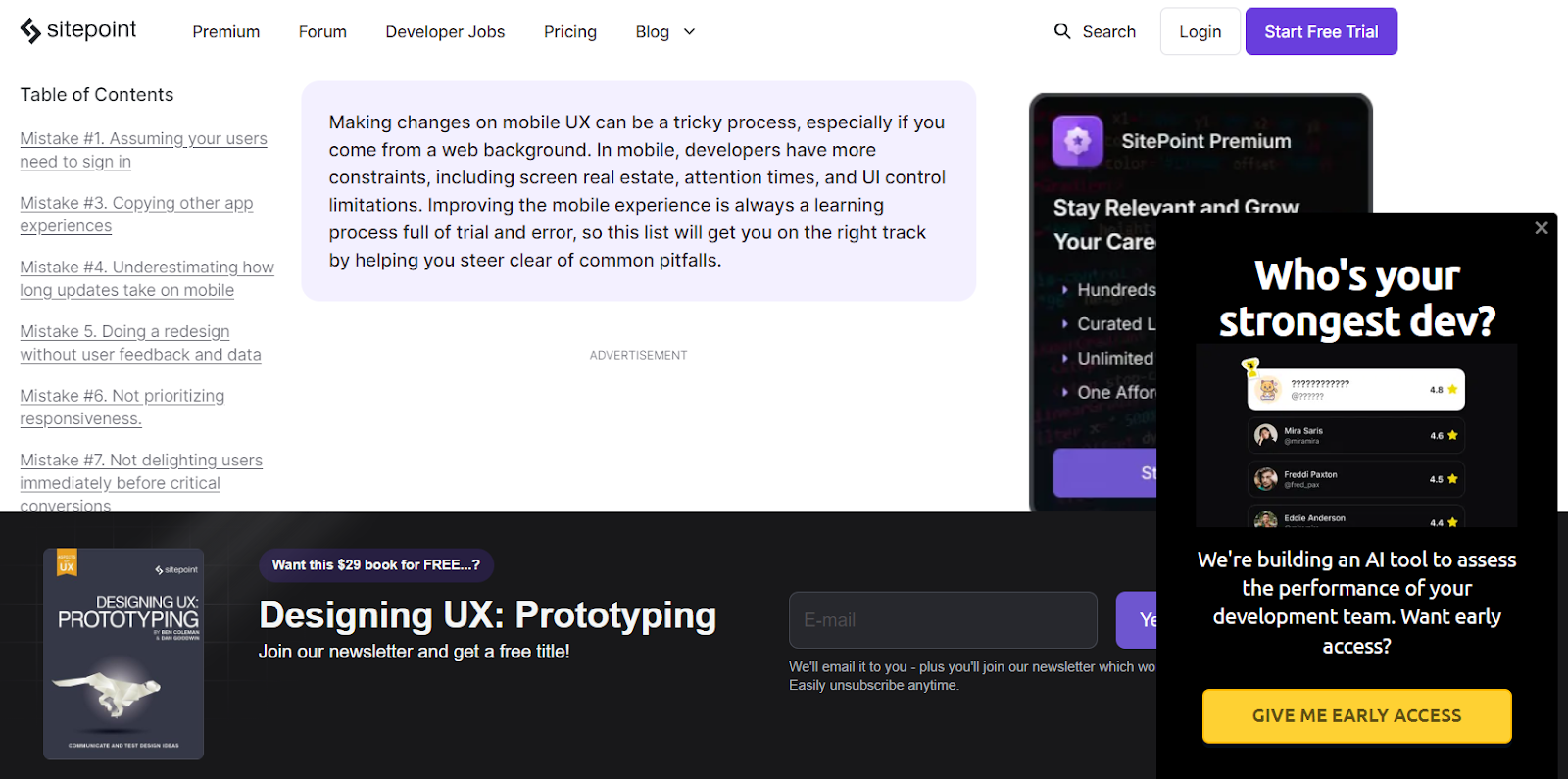Screen dimensions: 1568x779
Task: Open the Pricing page
Action: pos(569,32)
